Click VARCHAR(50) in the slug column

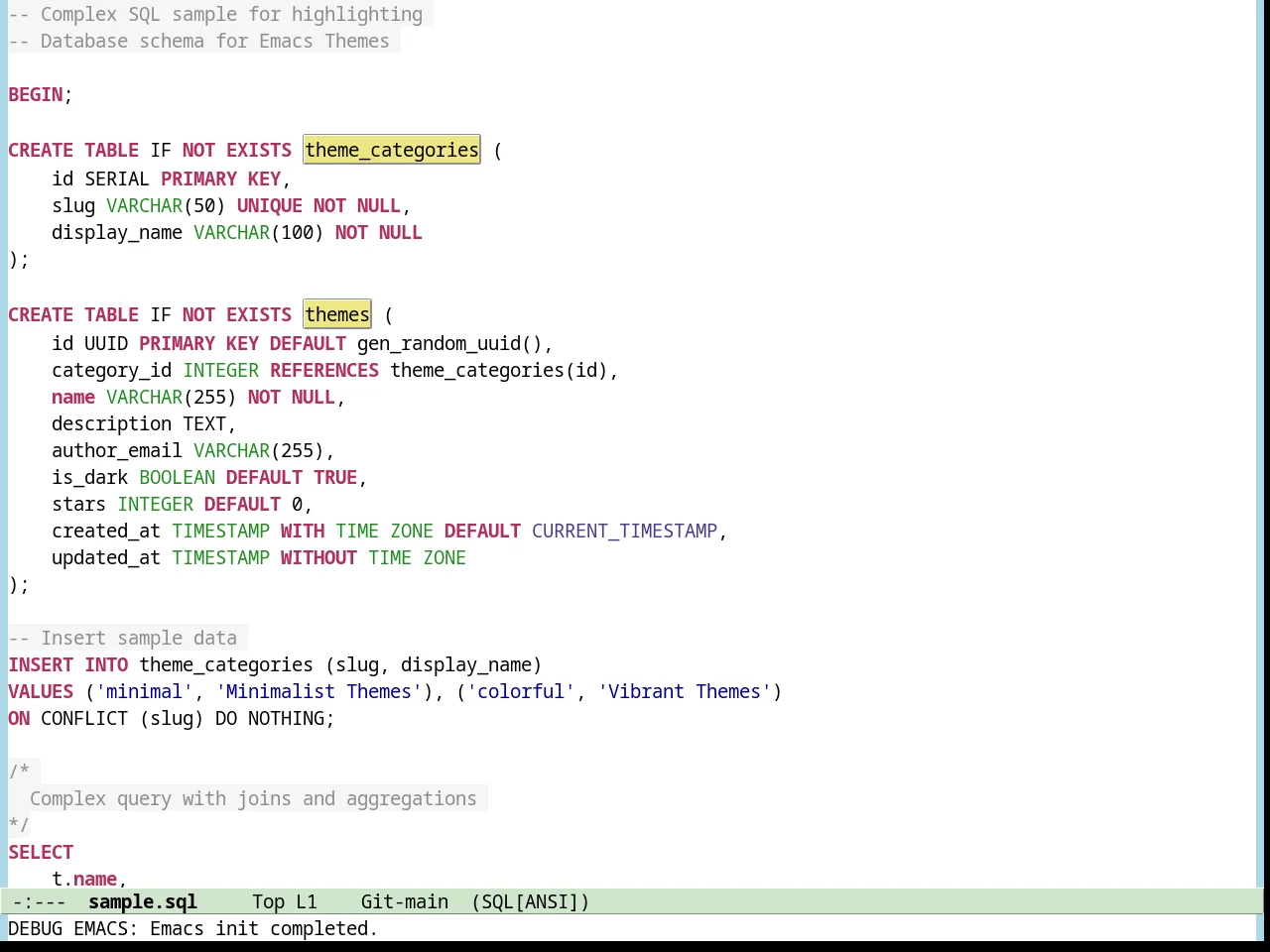[166, 205]
